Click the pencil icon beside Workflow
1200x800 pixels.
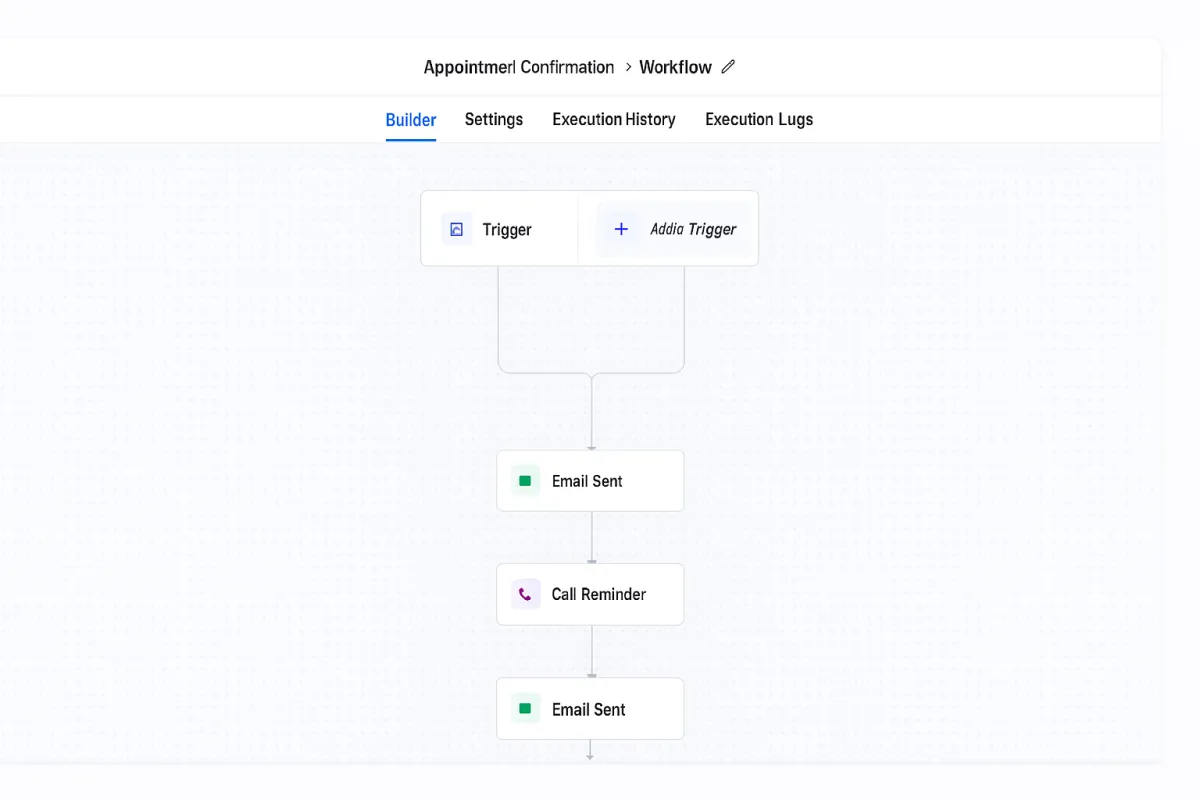point(728,67)
